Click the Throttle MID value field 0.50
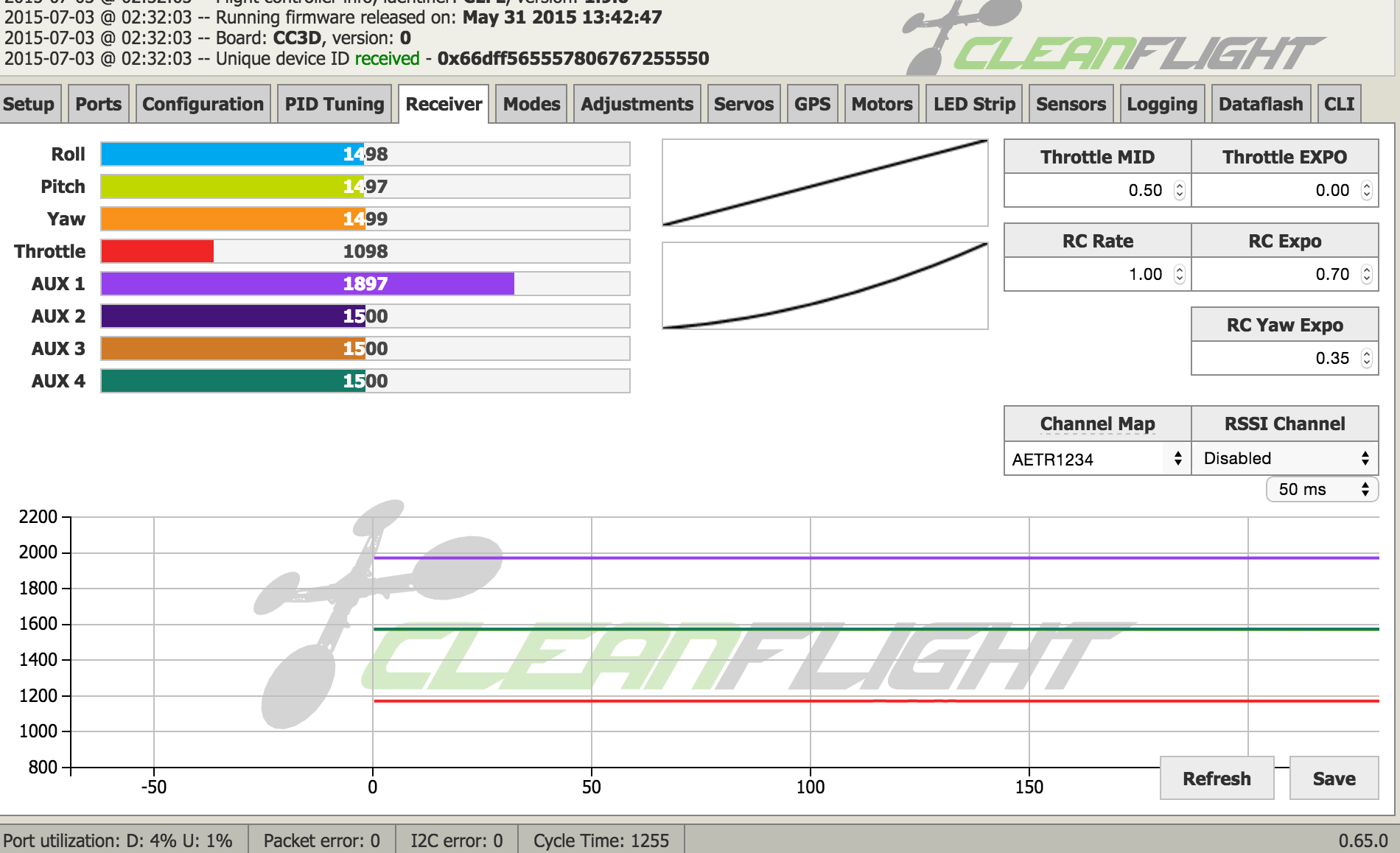Viewport: 1400px width, 853px height. coord(1097,190)
